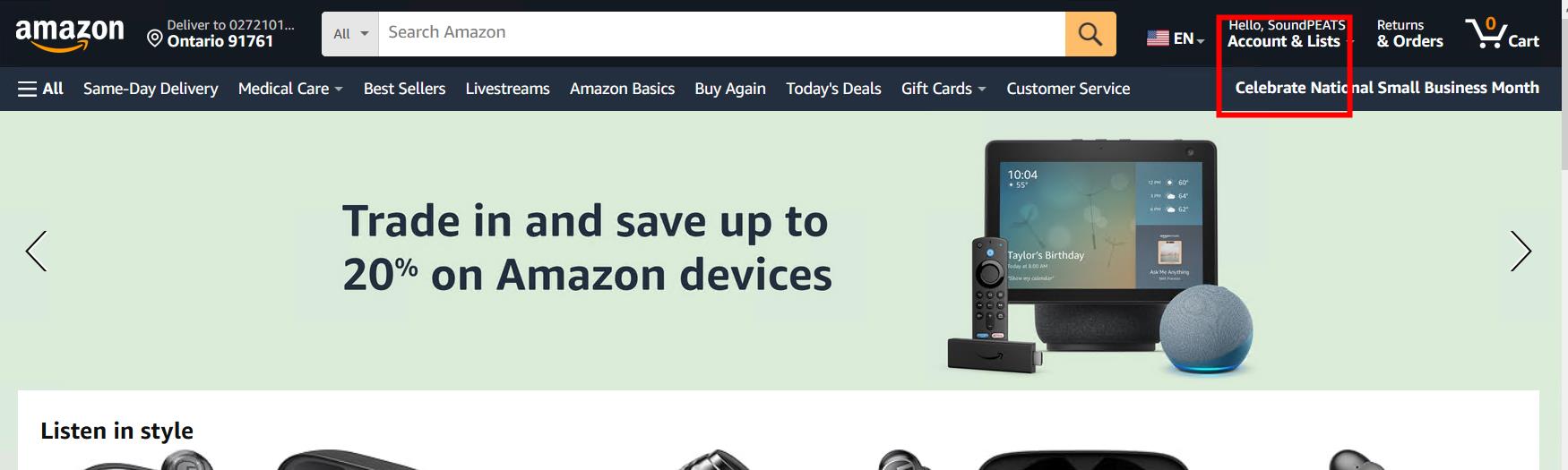Select Same-Day Delivery
The image size is (1568, 470).
pos(151,89)
